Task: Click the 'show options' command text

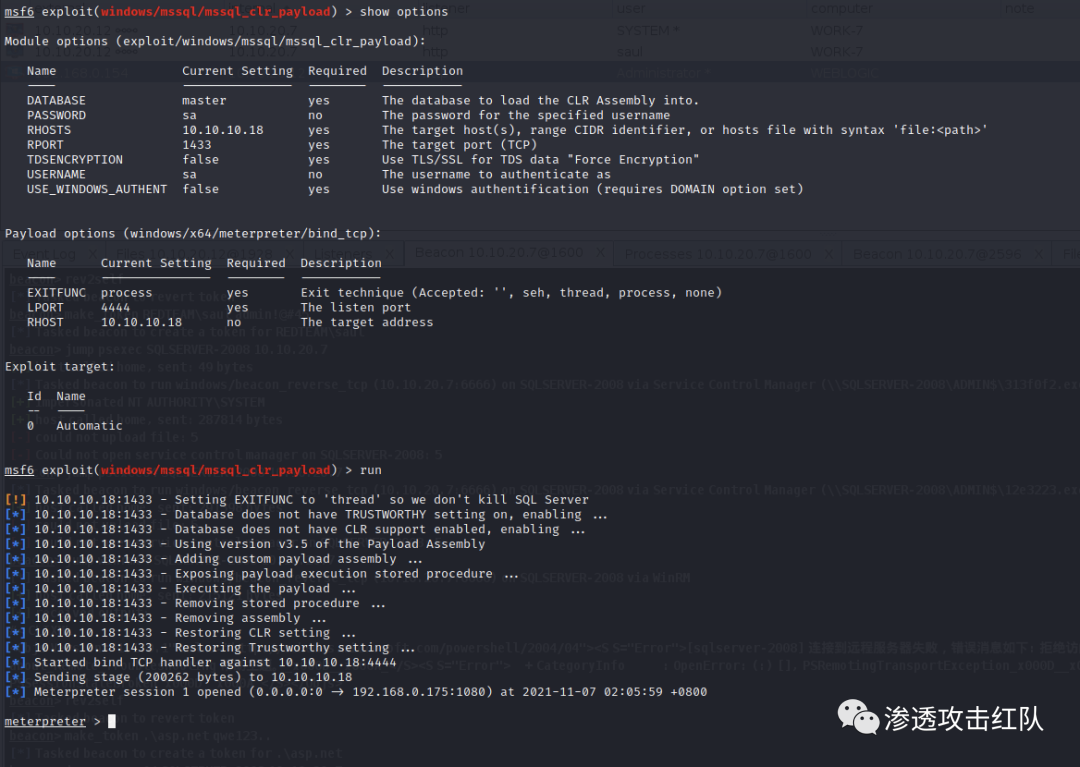Action: [x=404, y=12]
